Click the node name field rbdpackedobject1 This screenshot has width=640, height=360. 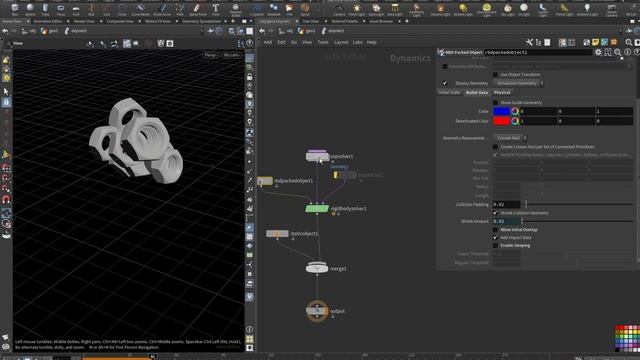537,52
